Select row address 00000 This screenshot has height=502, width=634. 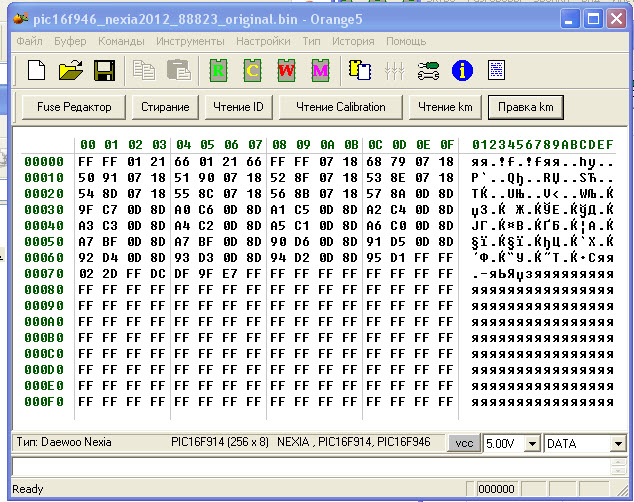coord(44,162)
